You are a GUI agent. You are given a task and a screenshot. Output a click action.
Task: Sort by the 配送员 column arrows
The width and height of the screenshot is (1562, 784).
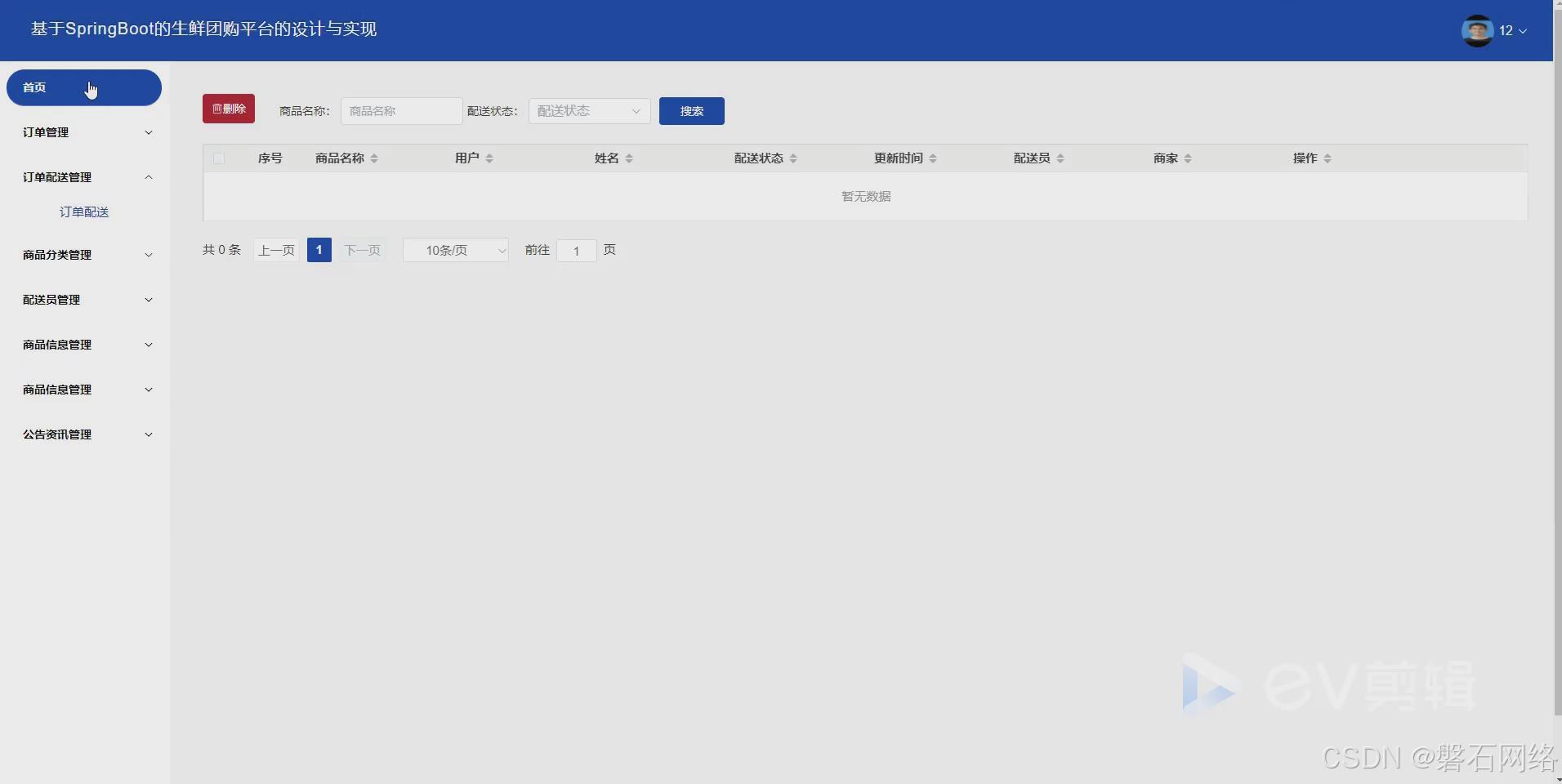coord(1060,158)
